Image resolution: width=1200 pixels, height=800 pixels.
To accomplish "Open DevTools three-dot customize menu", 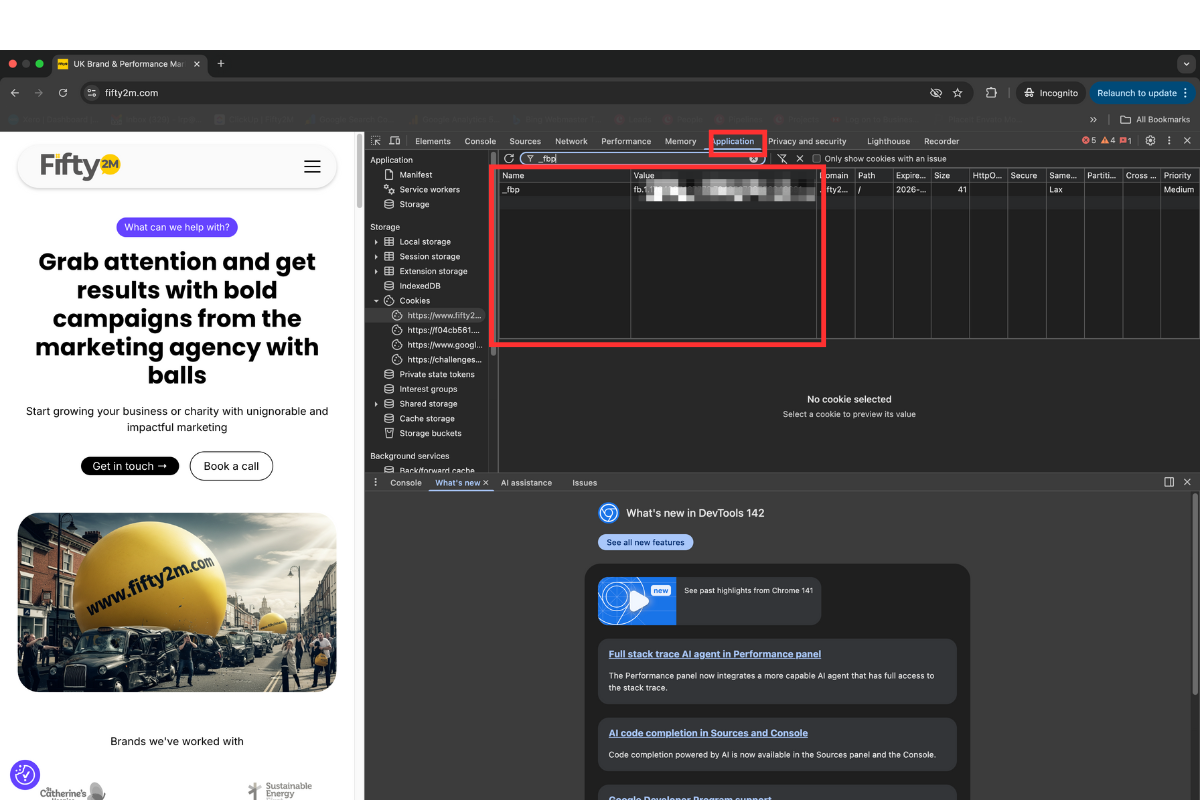I will pos(1169,141).
